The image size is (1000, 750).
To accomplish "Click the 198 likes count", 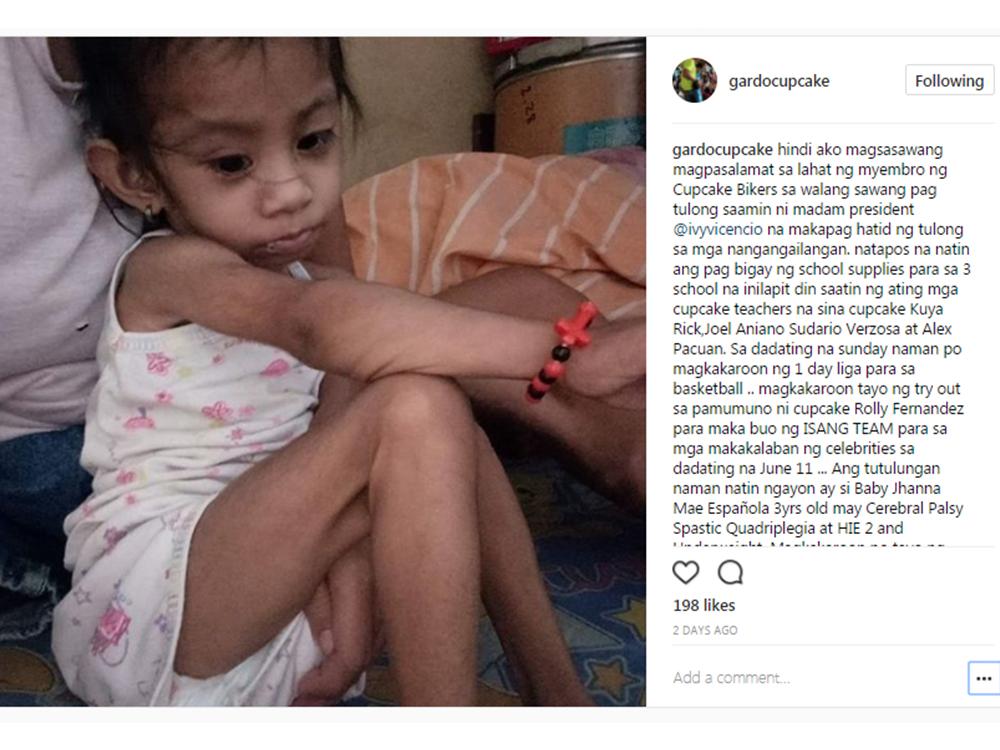I will (704, 605).
